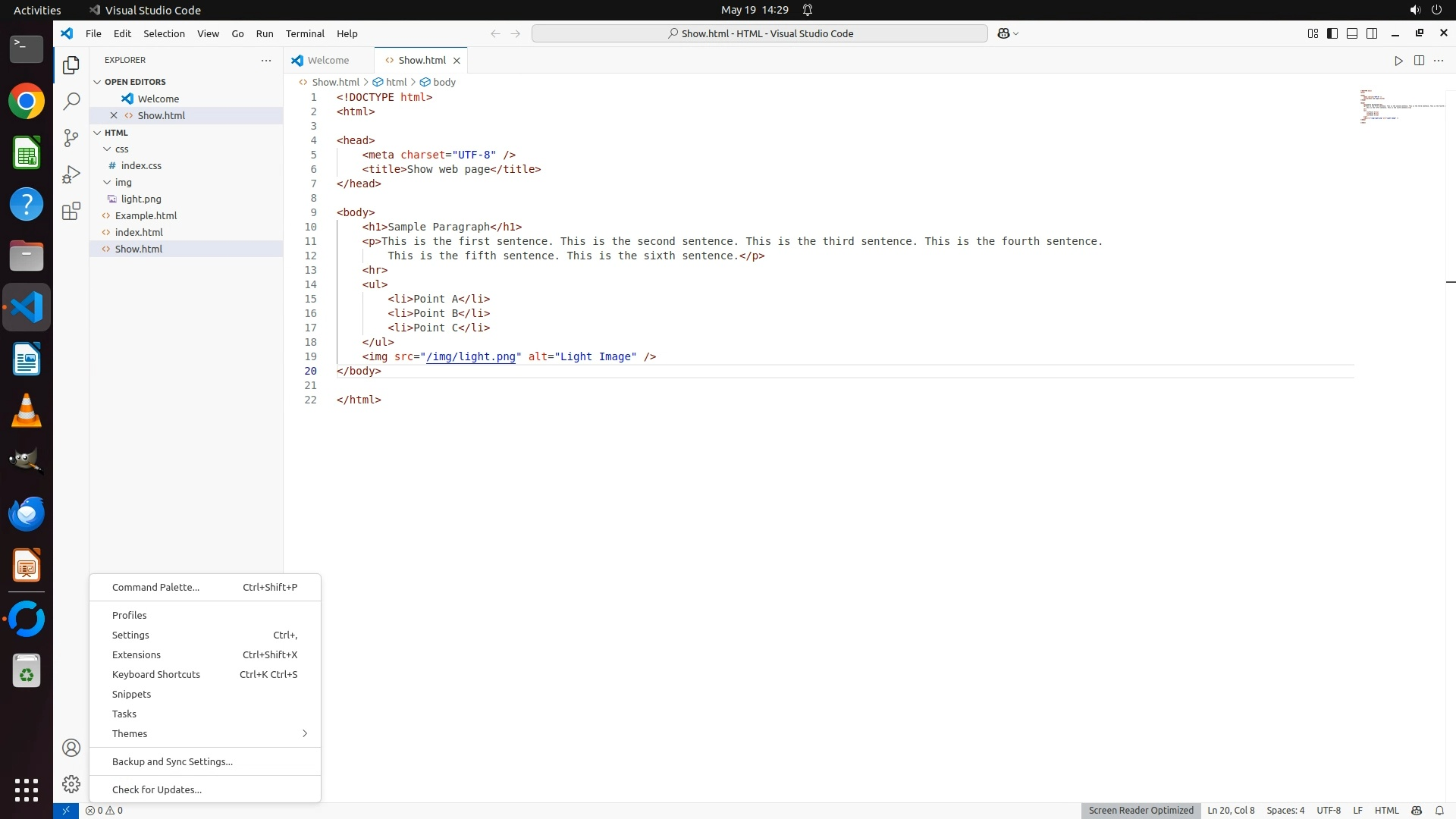Toggle the Secondary Side Bar layout button
The height and width of the screenshot is (819, 1456).
1372,33
